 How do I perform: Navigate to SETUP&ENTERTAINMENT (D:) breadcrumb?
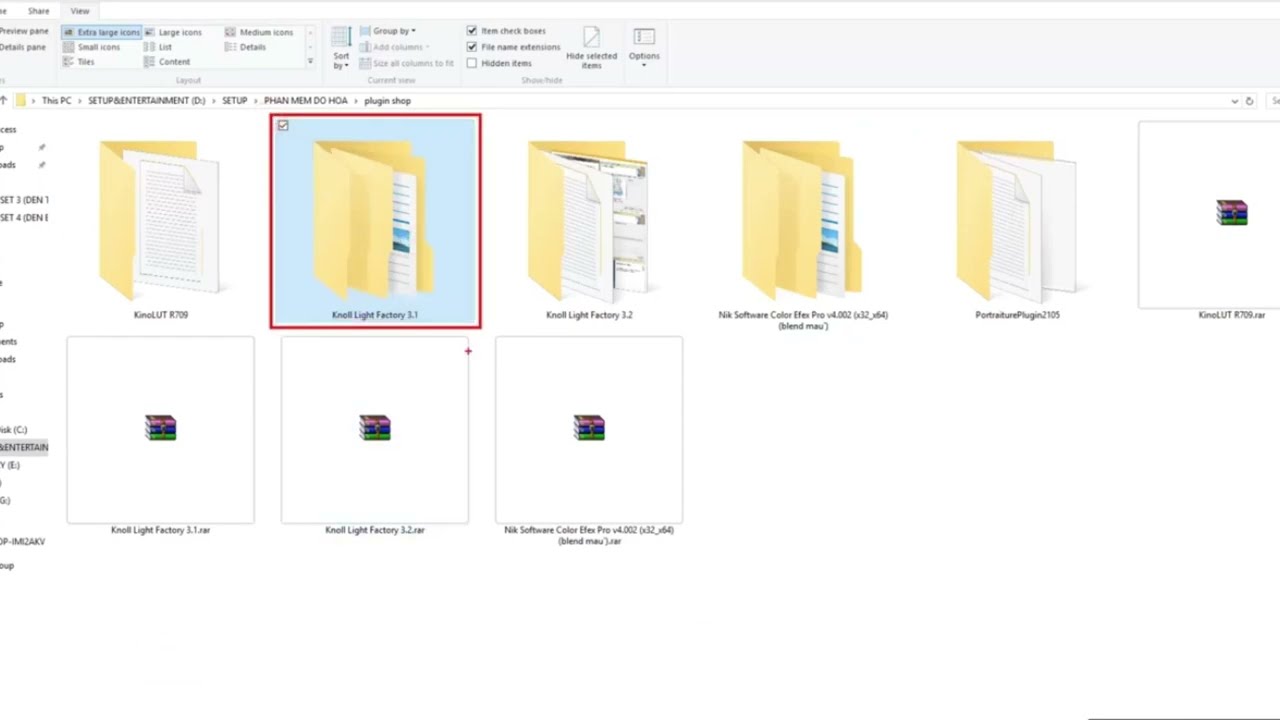[x=146, y=101]
